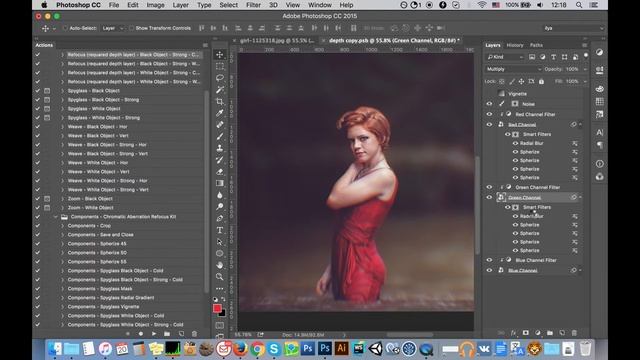Hide the Green Channel Filter layer
This screenshot has height=360, width=640.
(489, 187)
